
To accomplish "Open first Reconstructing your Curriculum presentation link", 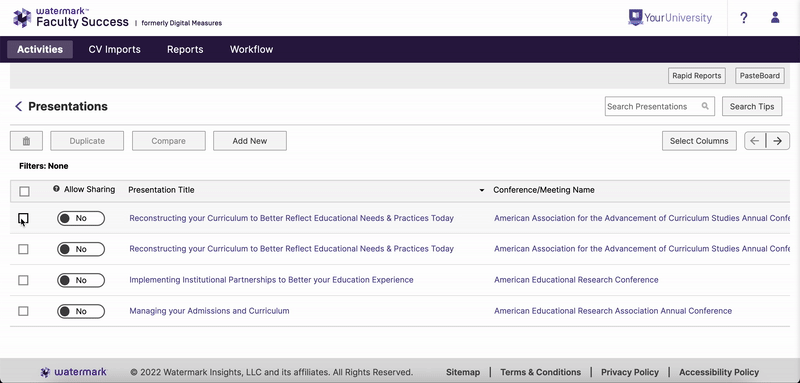I will [291, 218].
